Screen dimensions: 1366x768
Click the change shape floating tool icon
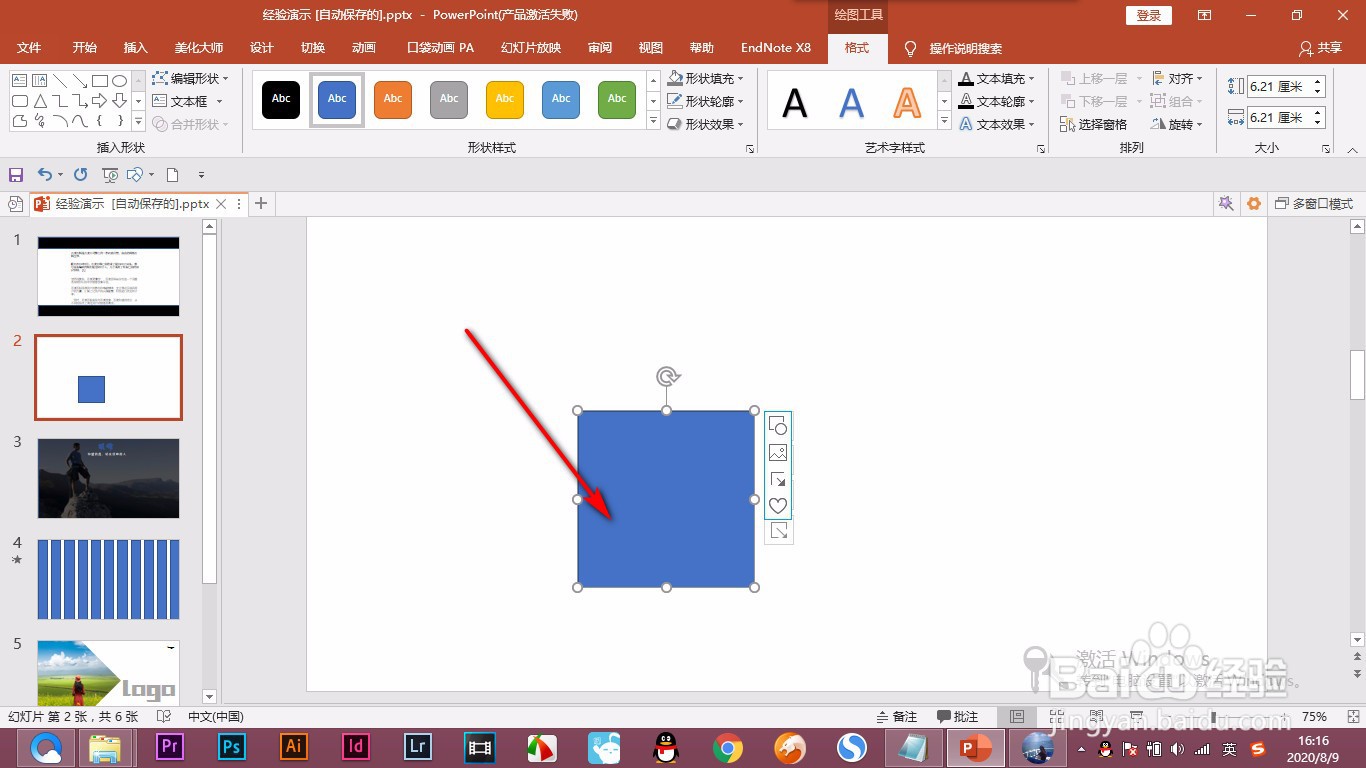[x=778, y=426]
